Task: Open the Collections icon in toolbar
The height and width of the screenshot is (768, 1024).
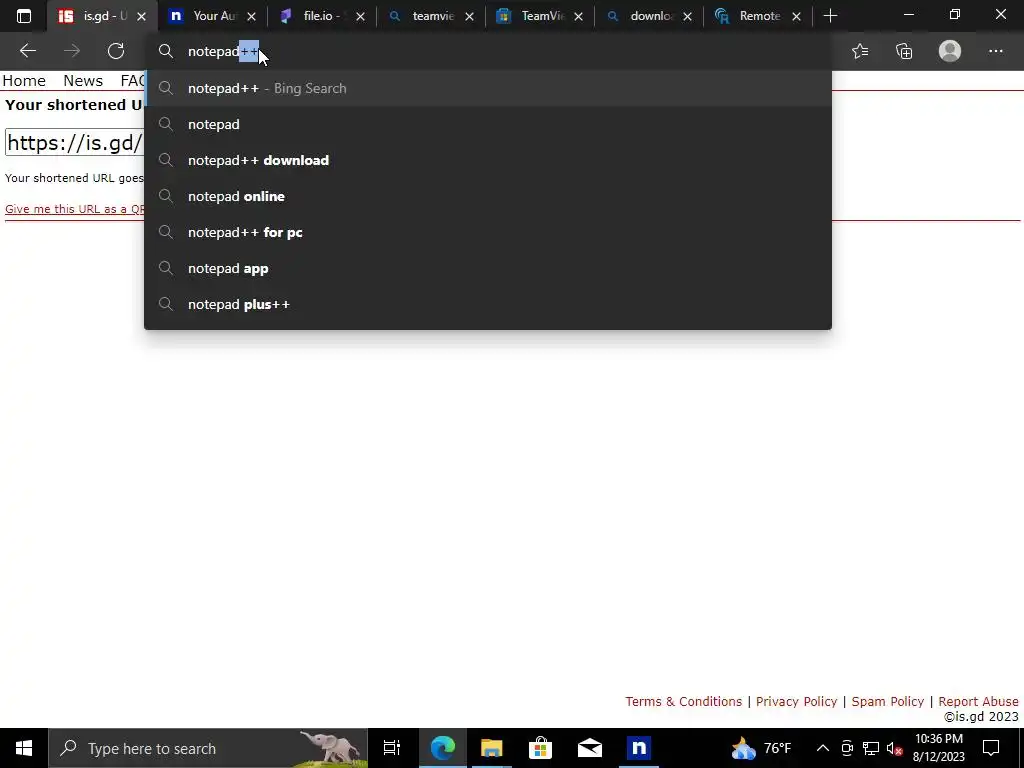Action: coord(904,51)
